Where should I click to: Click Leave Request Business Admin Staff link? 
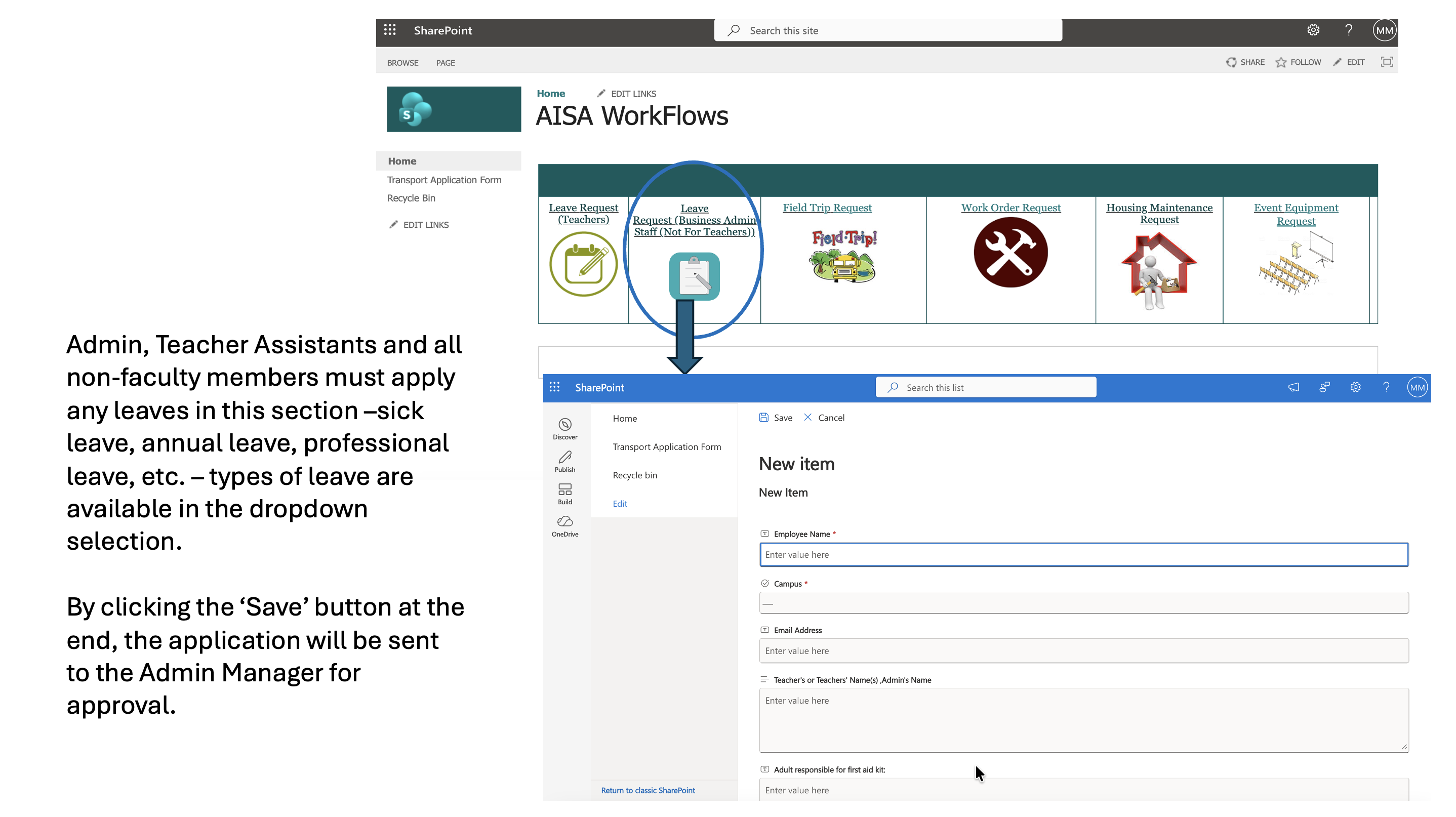click(694, 220)
